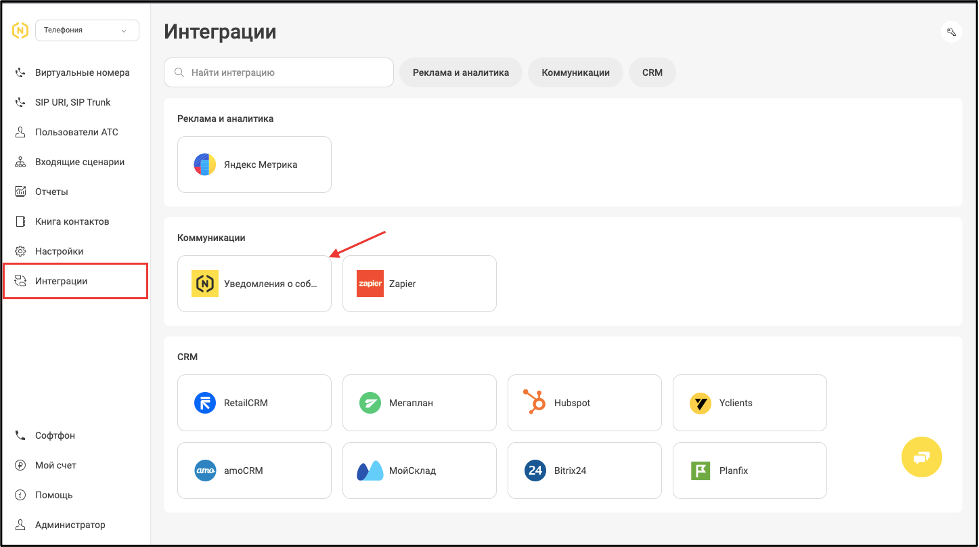Open the RetailCRM integration card

click(x=254, y=403)
